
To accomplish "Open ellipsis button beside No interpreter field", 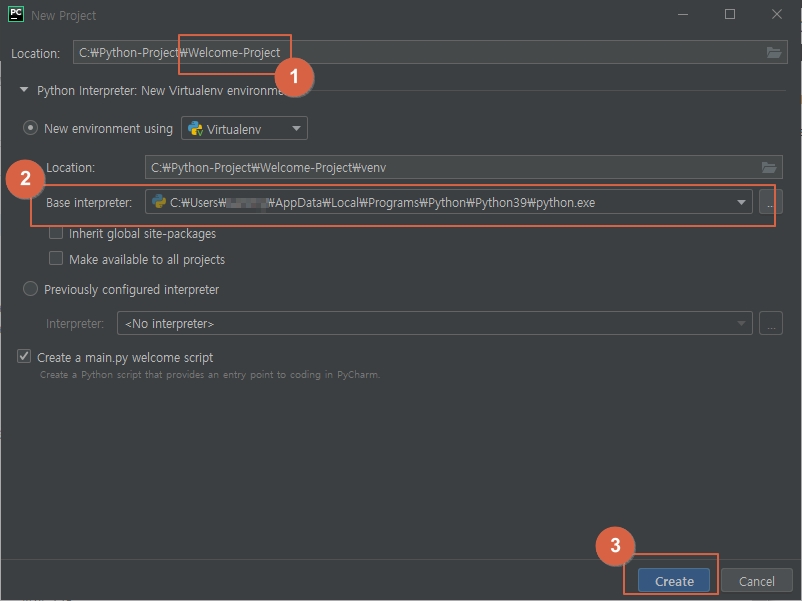I will coord(771,323).
